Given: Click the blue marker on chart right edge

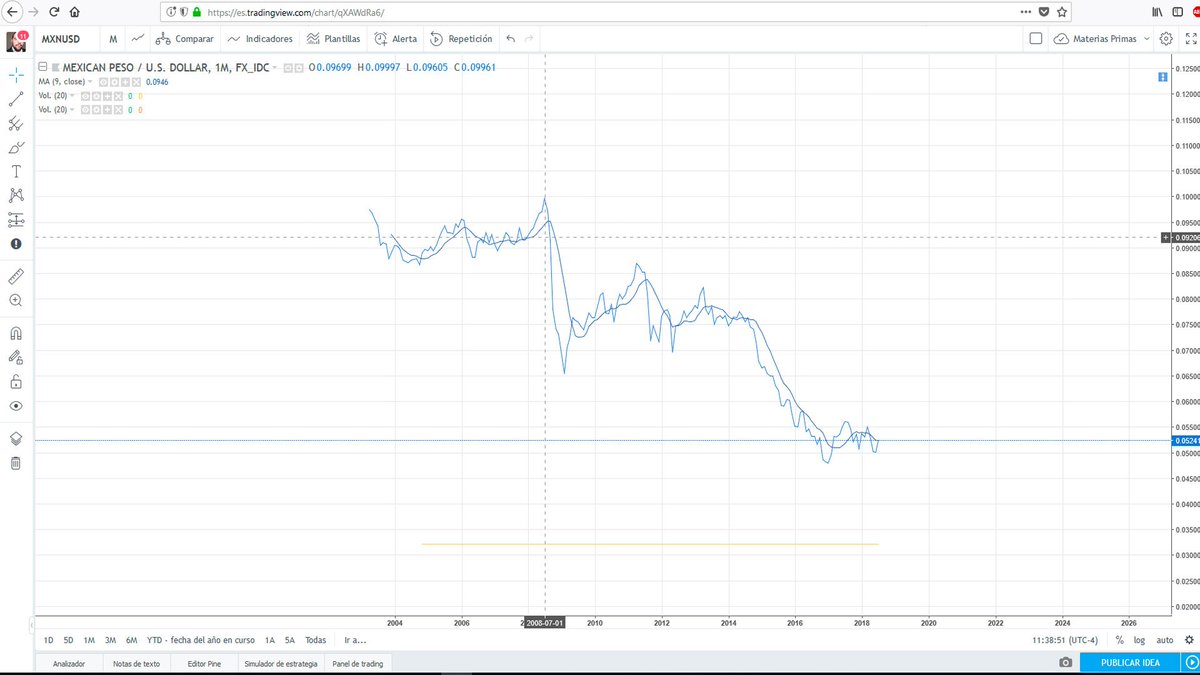Looking at the screenshot, I should (1162, 76).
